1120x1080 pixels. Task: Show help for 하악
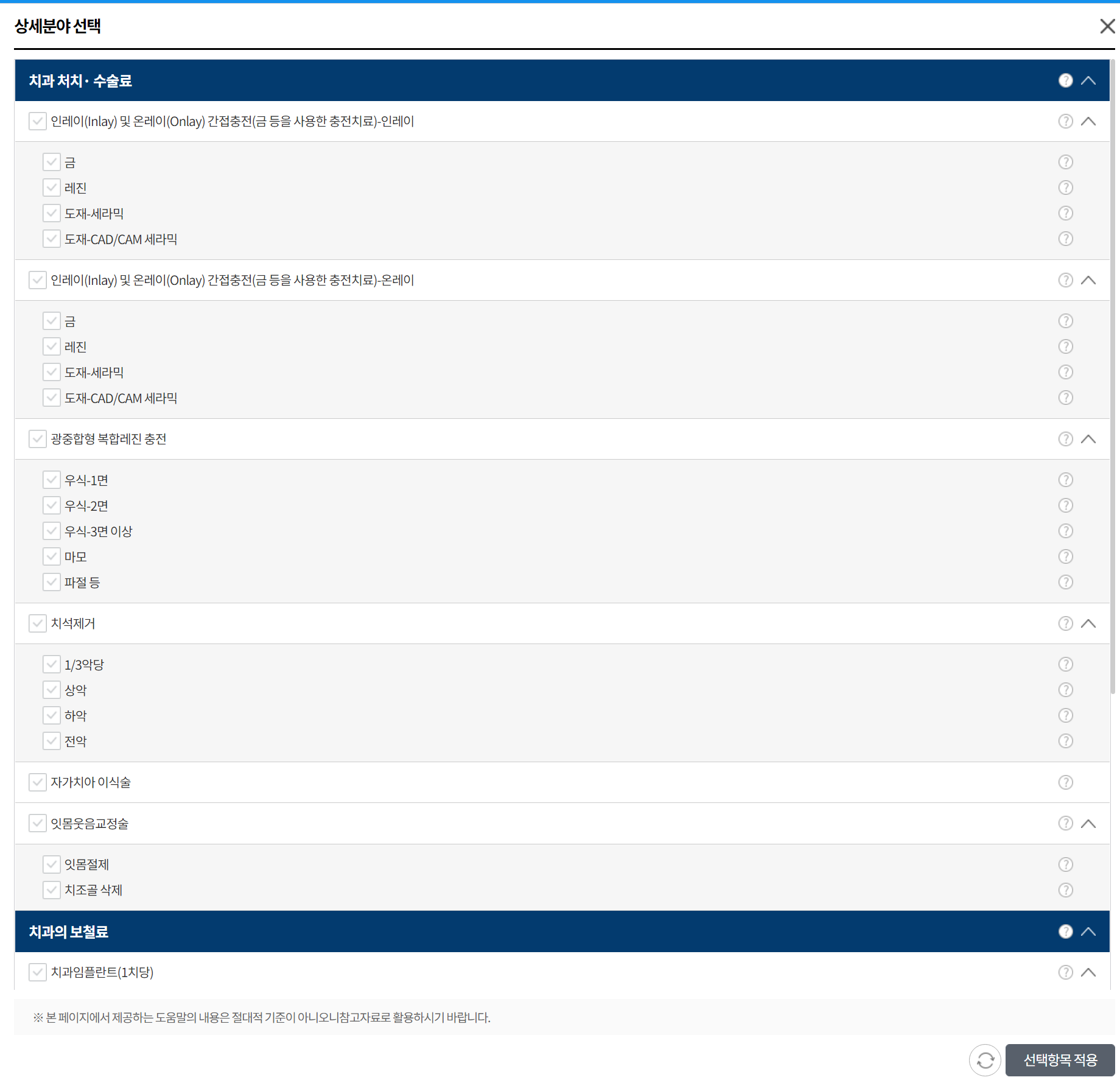pos(1065,715)
